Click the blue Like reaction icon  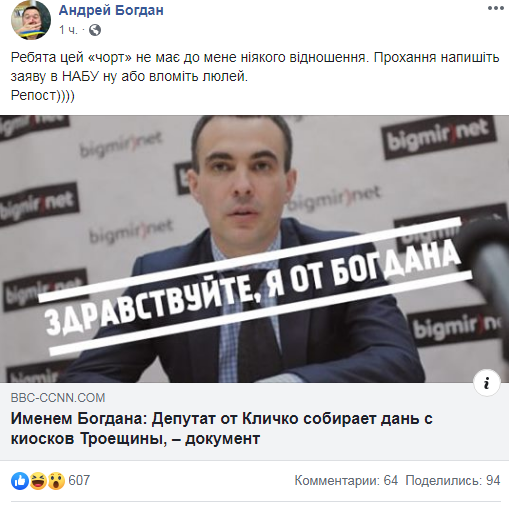coord(20,481)
